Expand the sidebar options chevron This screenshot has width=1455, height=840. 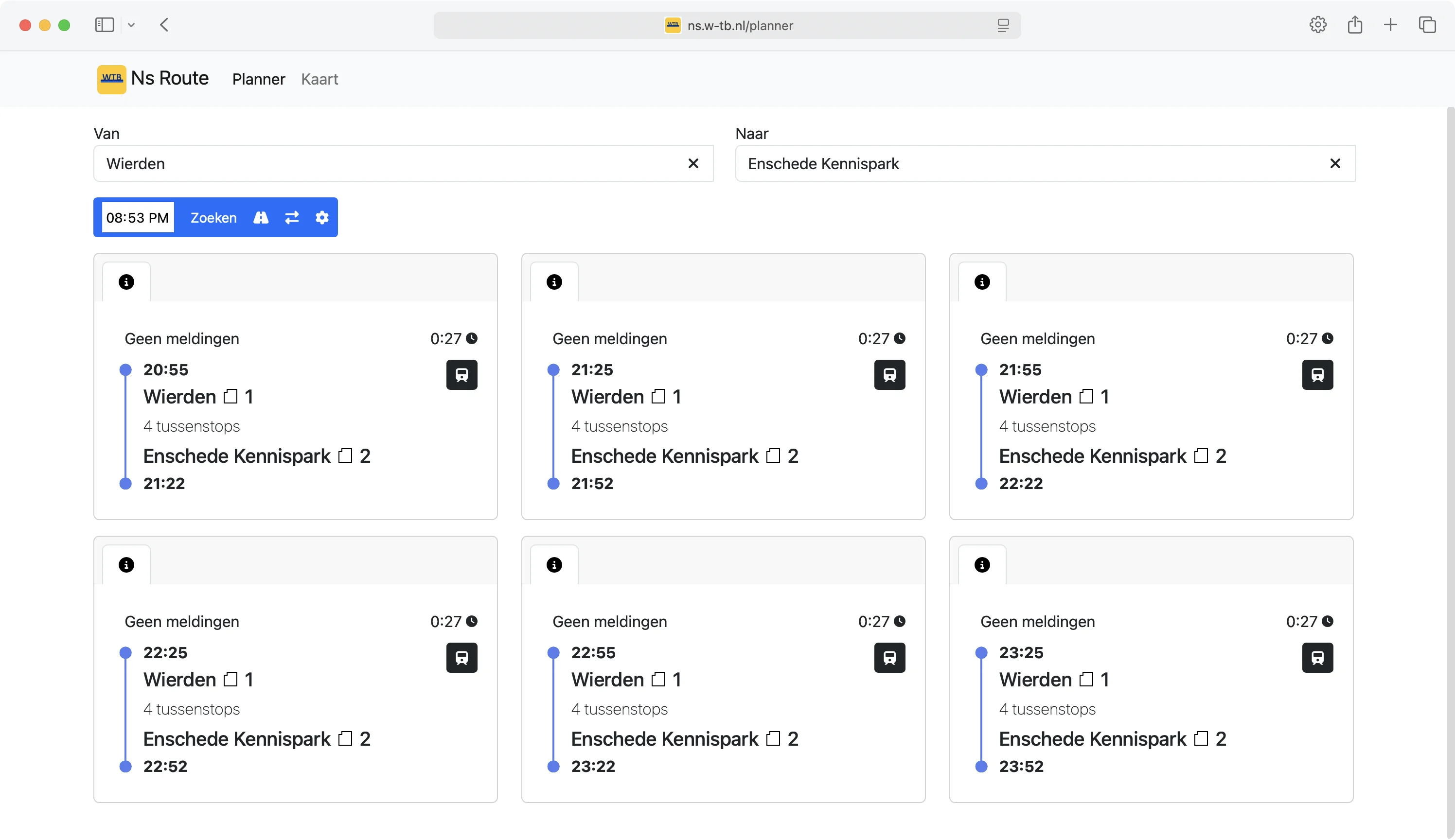132,25
